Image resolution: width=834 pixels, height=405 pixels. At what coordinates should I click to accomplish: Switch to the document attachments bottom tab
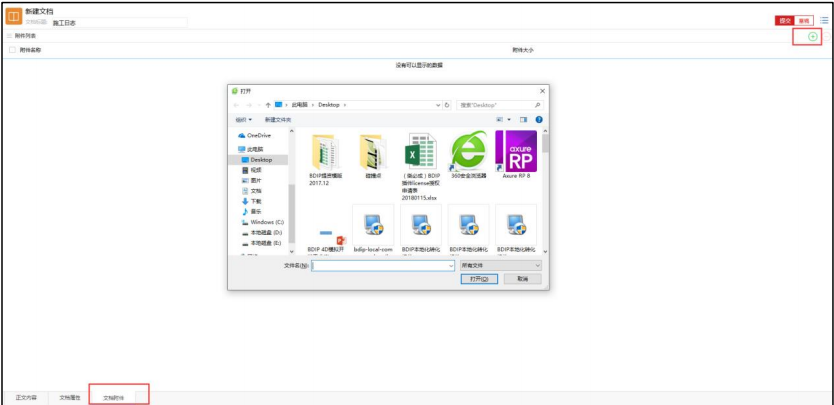tap(113, 398)
